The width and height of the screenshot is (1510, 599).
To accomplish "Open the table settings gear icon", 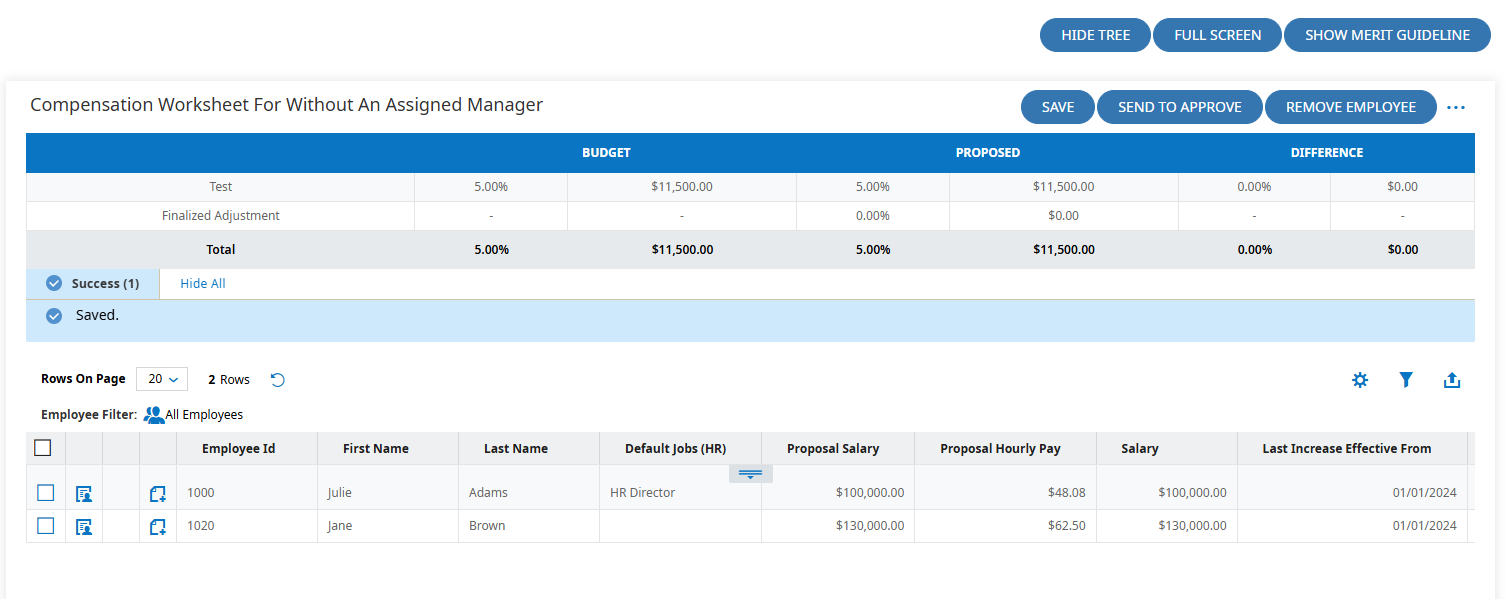I will 1360,380.
